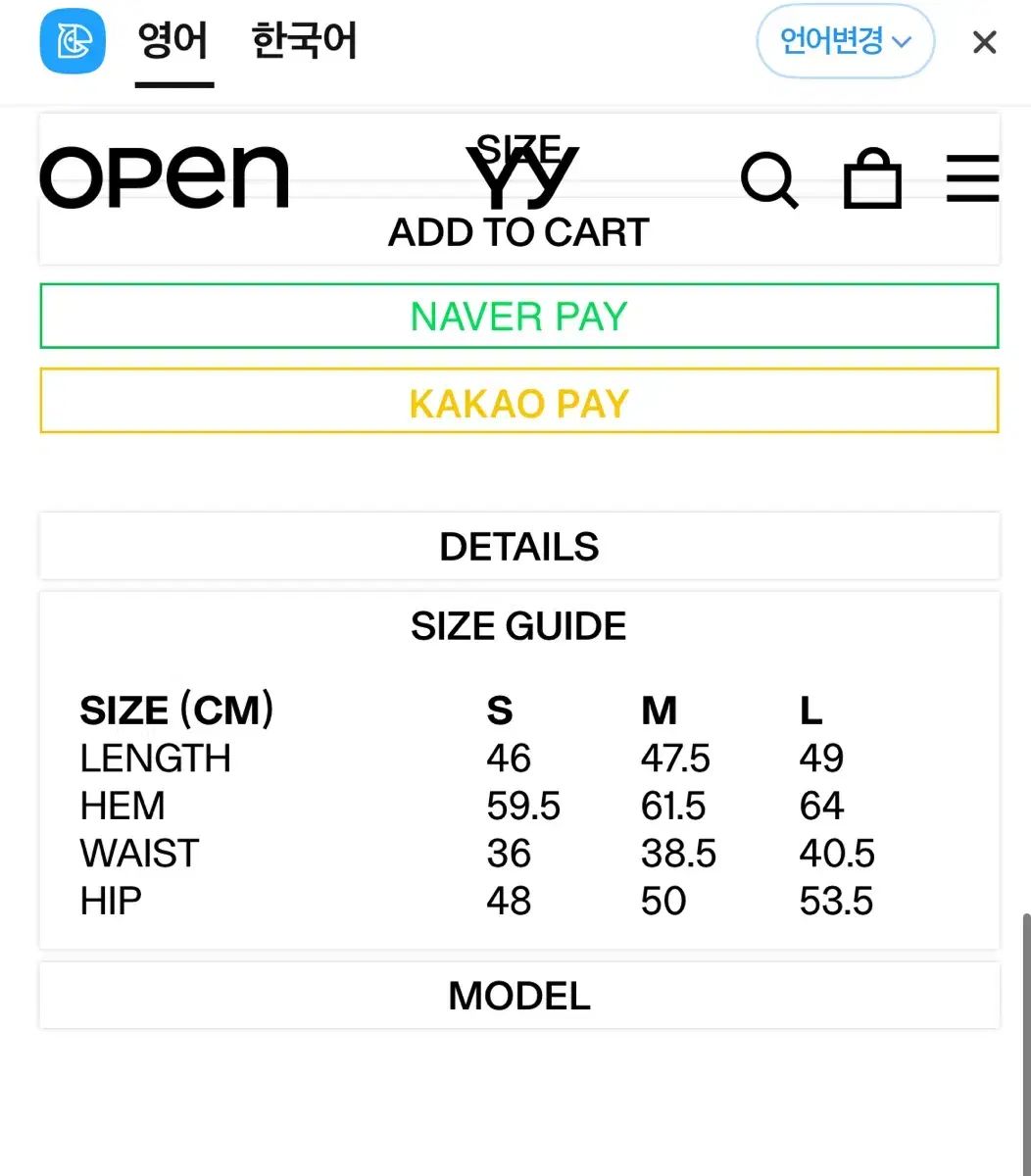Image resolution: width=1031 pixels, height=1176 pixels.
Task: Open the shopping bag cart icon
Action: point(872,178)
